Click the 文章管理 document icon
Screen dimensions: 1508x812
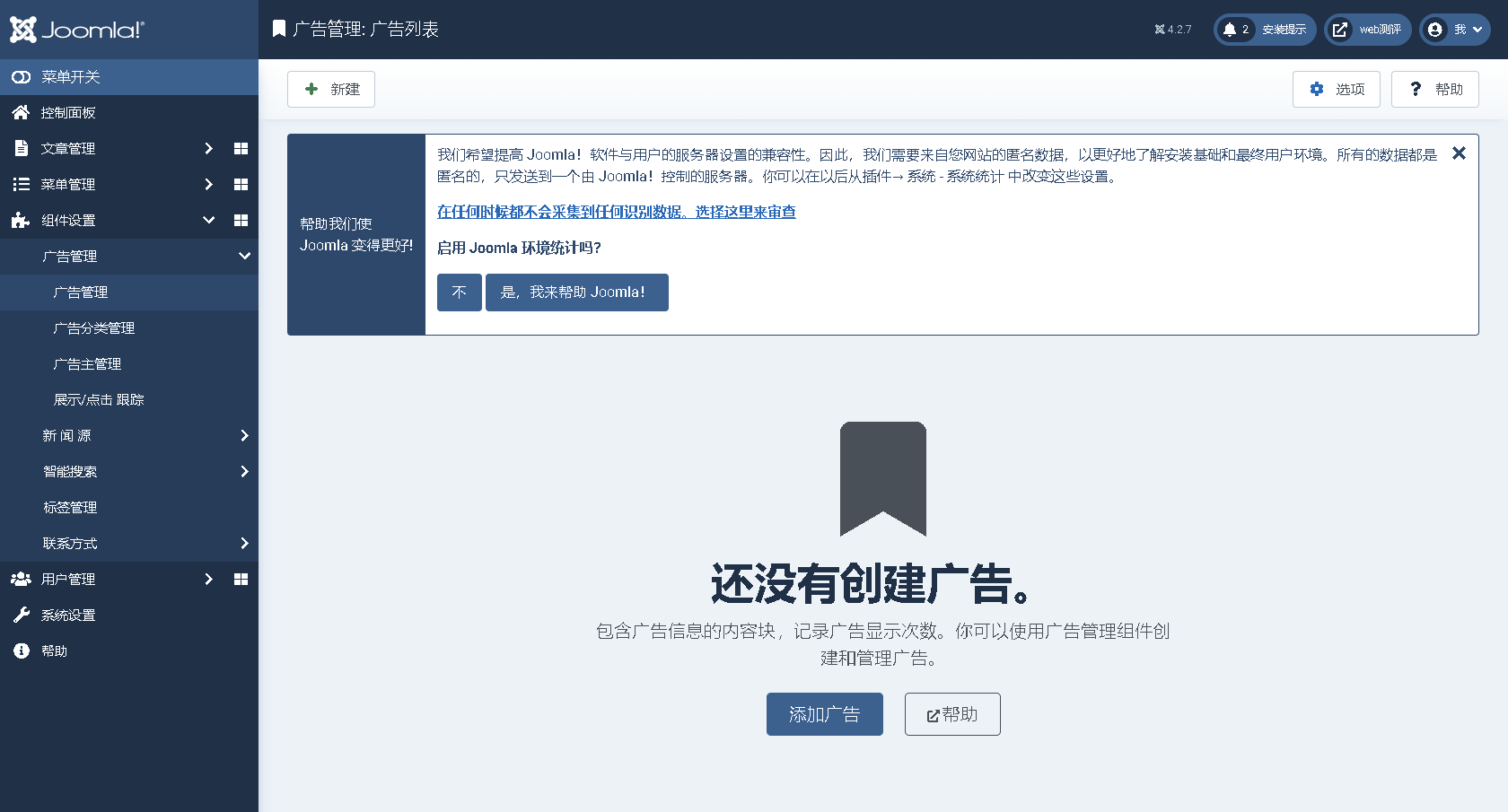pyautogui.click(x=22, y=149)
